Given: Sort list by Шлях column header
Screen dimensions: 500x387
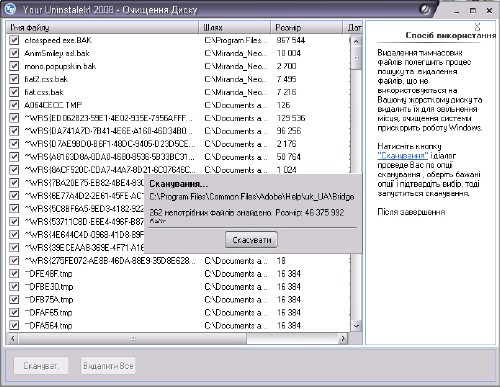Looking at the screenshot, I should click(235, 27).
